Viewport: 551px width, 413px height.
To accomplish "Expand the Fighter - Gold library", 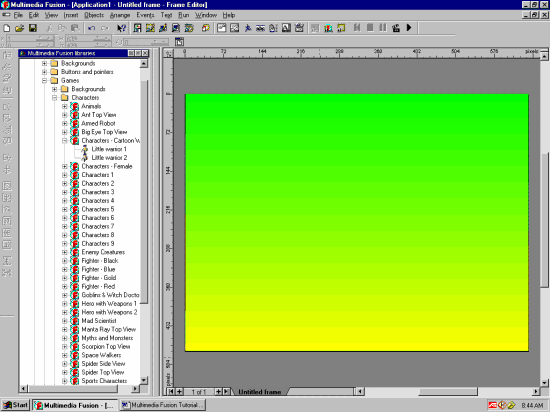I will 65,278.
